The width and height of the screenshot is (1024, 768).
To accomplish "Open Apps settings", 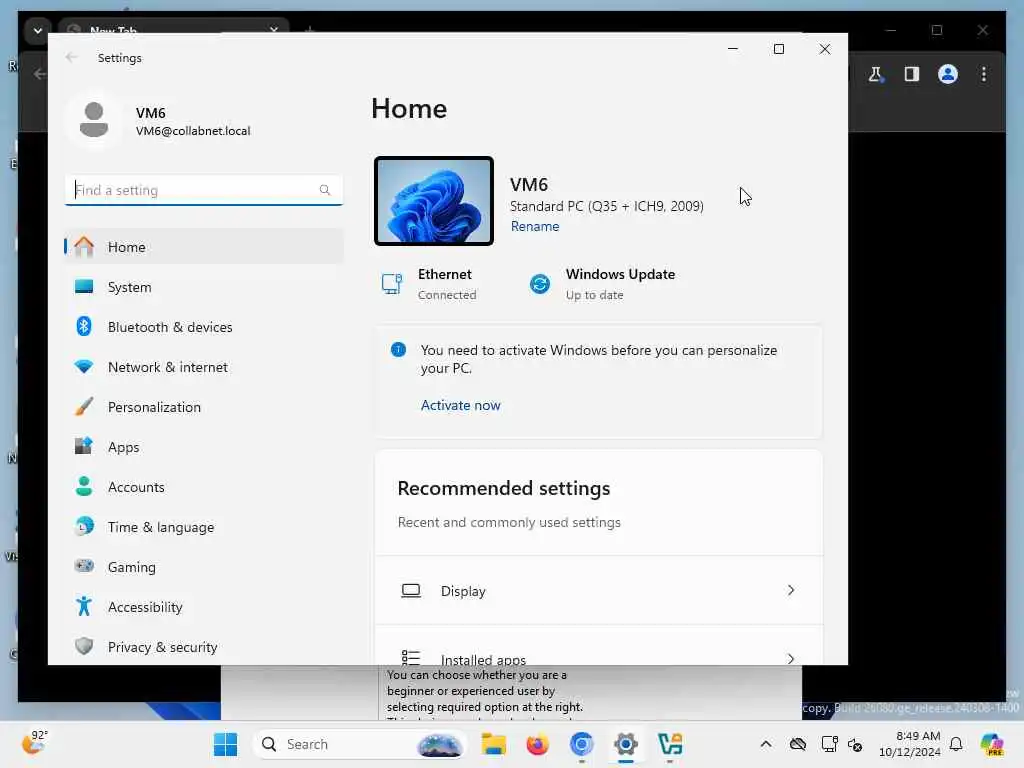I will click(x=204, y=447).
